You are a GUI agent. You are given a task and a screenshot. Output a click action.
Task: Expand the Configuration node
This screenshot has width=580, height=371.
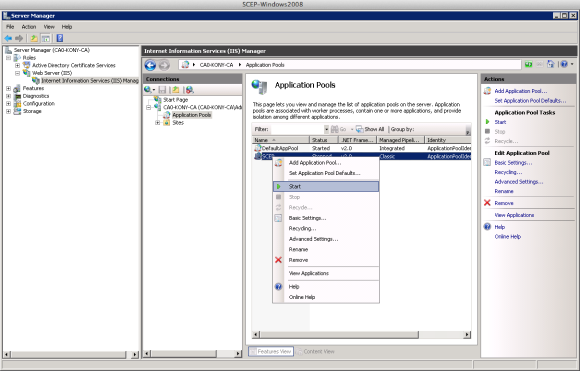point(8,104)
